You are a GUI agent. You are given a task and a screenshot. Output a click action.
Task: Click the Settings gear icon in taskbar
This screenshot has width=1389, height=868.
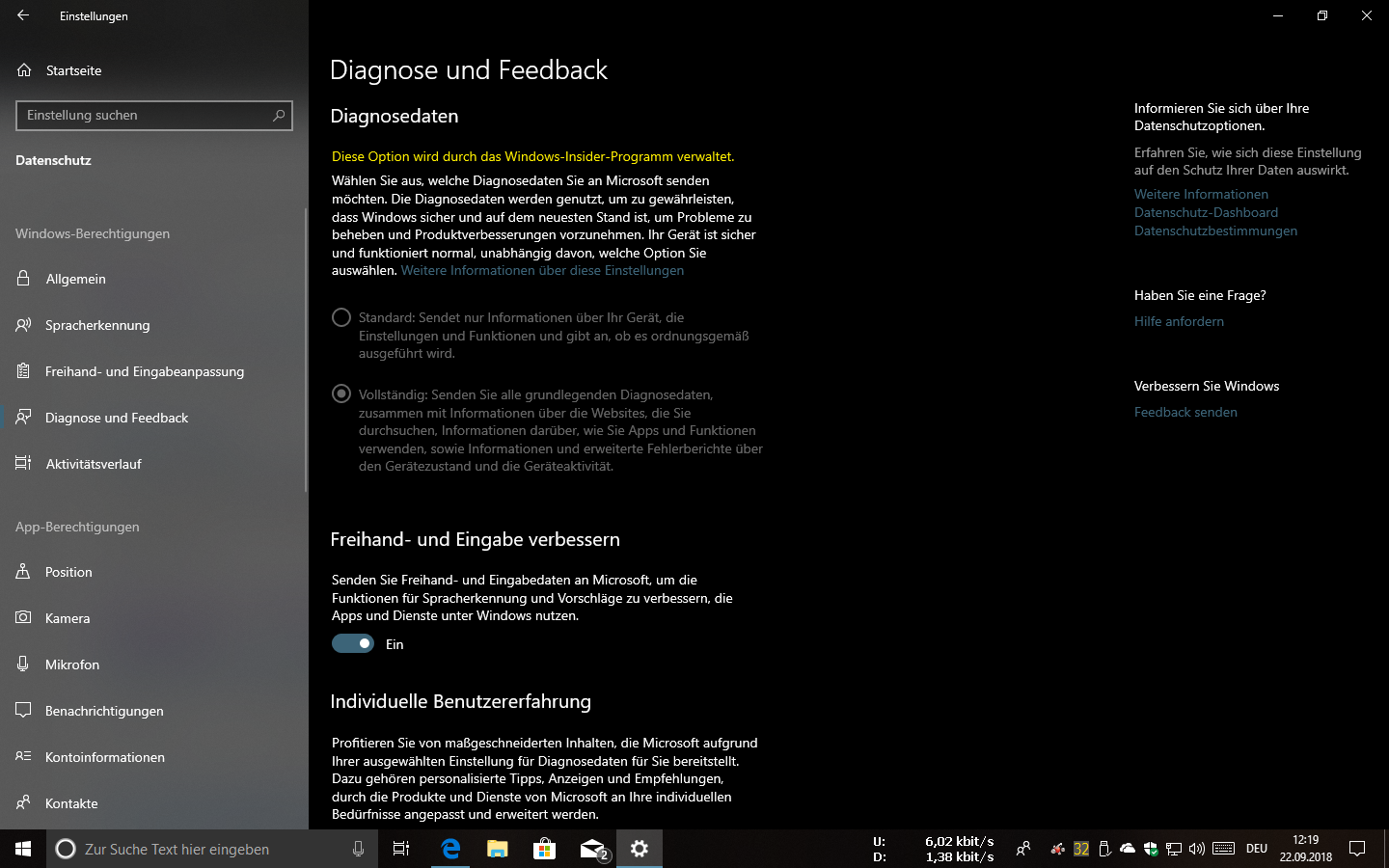(x=640, y=849)
